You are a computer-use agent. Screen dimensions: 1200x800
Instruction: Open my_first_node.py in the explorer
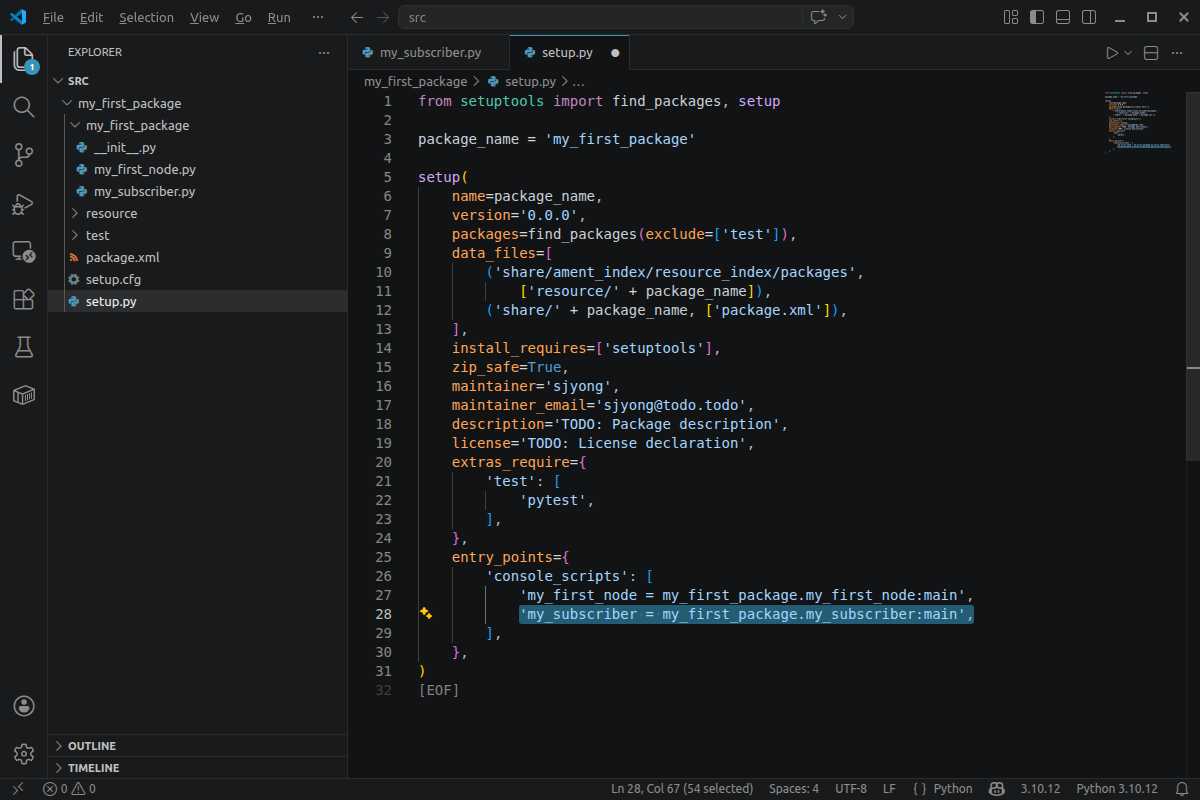click(197, 169)
